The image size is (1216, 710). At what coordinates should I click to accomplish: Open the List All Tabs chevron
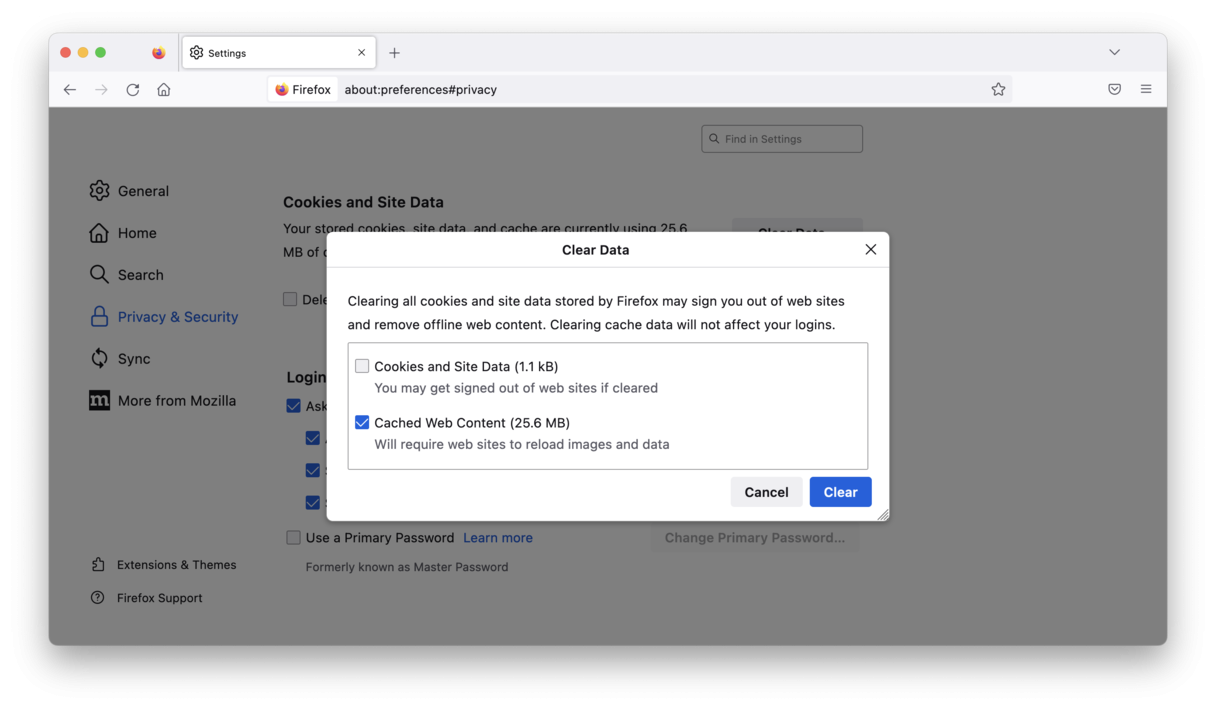pyautogui.click(x=1114, y=52)
